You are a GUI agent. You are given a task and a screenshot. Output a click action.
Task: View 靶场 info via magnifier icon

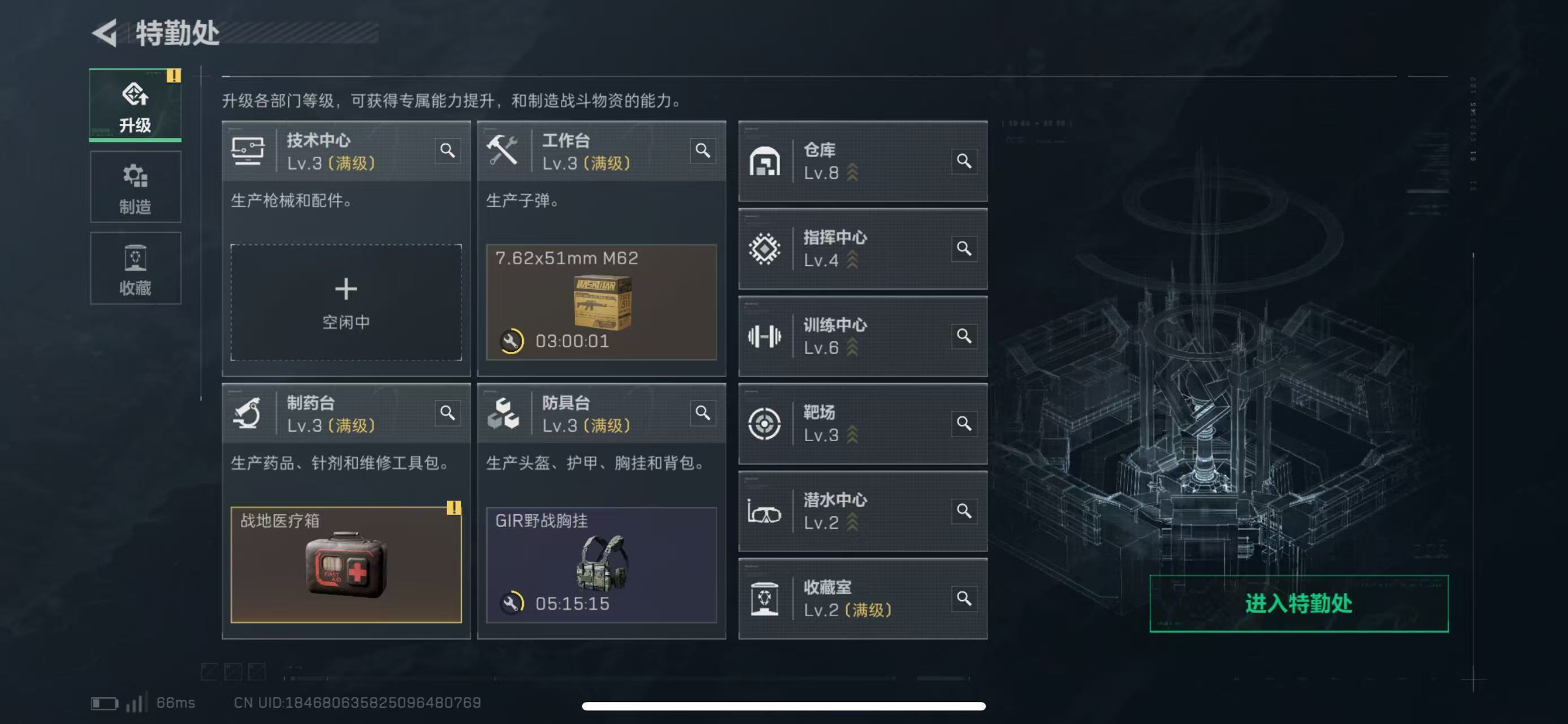coord(964,423)
